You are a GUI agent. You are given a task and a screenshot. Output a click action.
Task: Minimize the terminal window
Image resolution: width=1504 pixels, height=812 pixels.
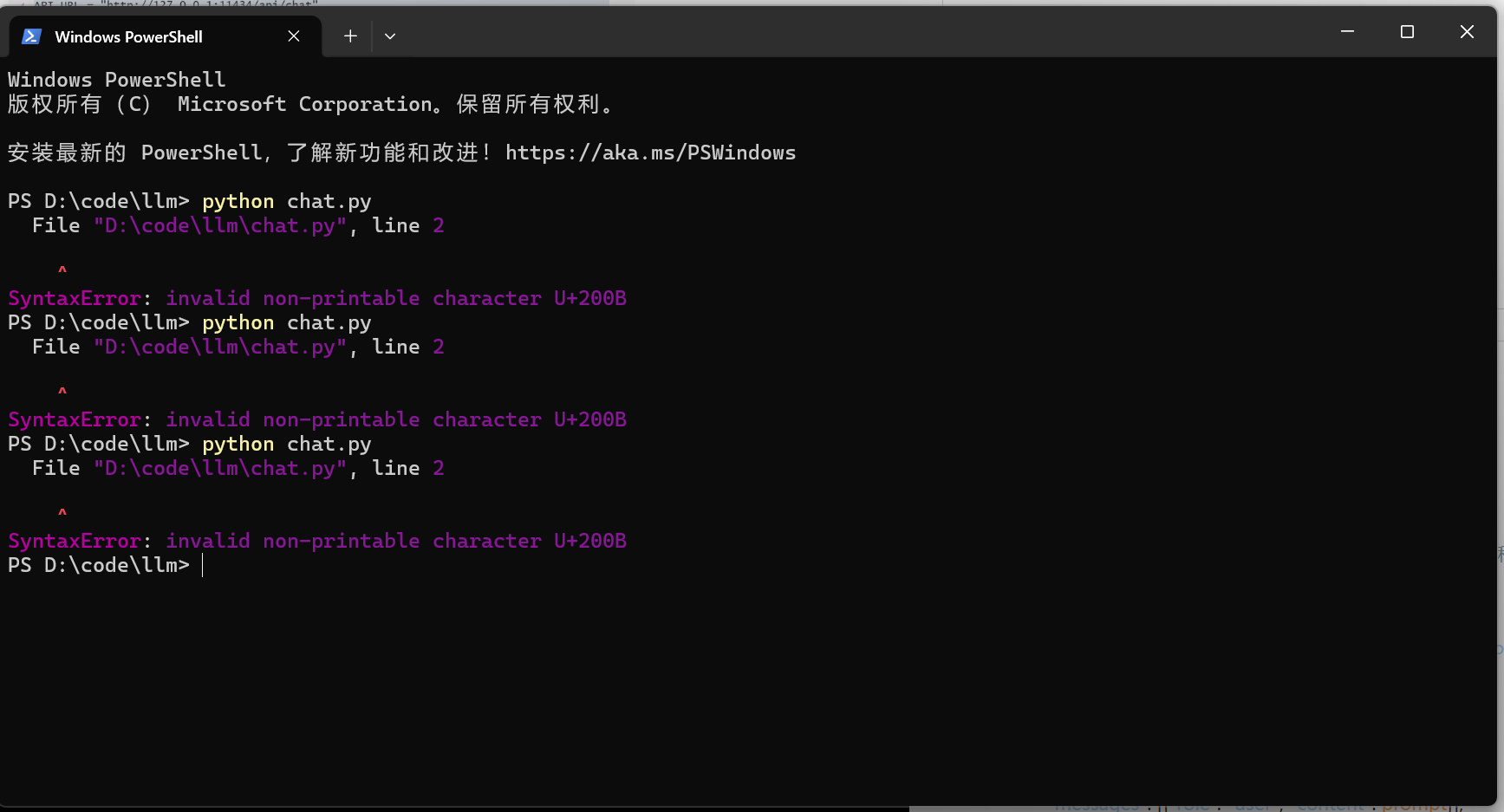1347,32
